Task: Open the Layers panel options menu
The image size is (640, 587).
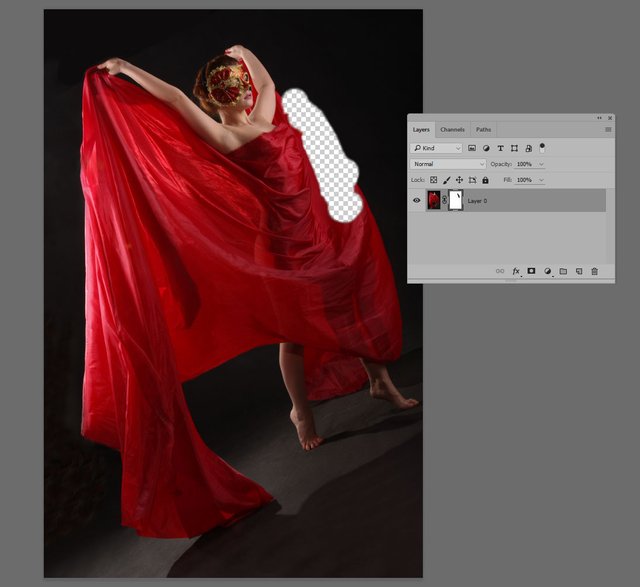Action: click(x=608, y=130)
